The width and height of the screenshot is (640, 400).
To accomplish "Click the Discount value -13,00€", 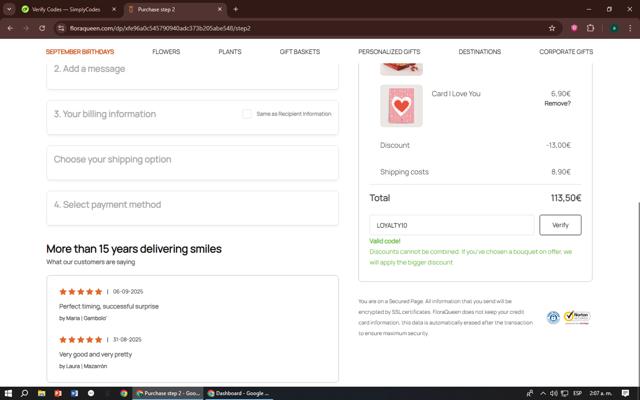I will (558, 145).
